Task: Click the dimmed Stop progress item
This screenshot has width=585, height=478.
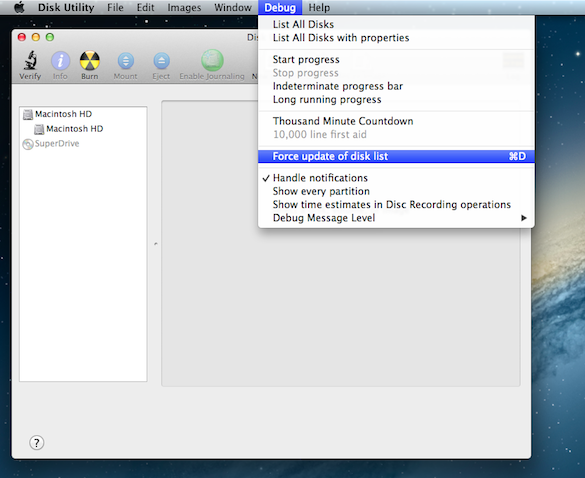Action: coord(396,73)
